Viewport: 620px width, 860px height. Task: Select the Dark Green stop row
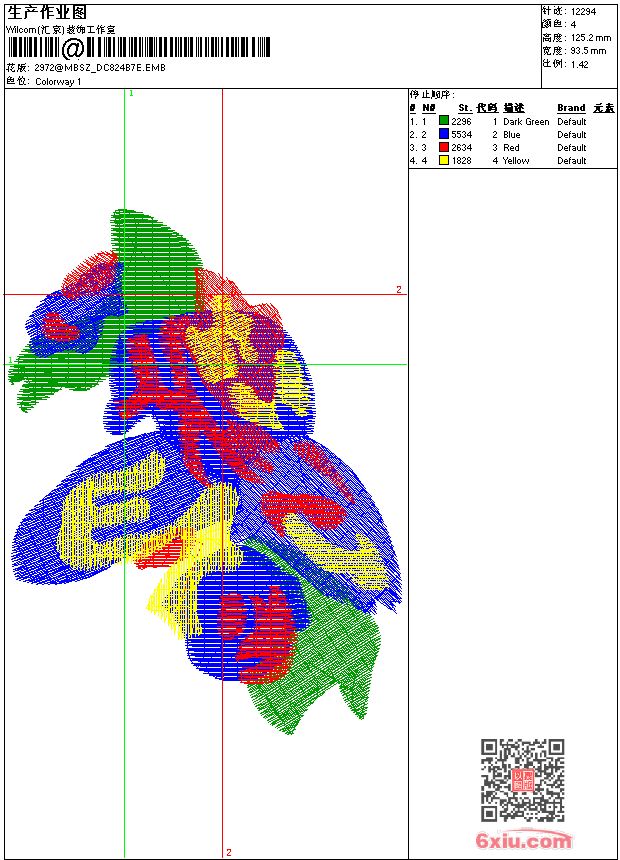[512, 121]
